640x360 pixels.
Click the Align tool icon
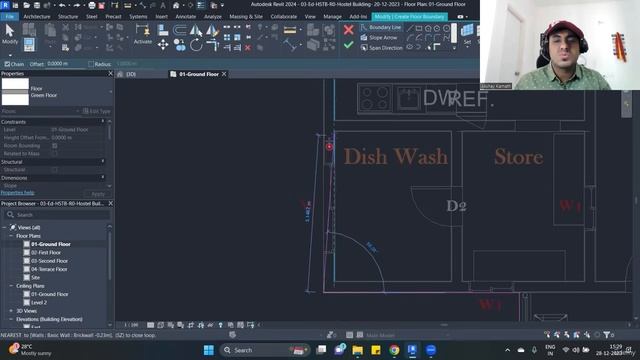[163, 30]
